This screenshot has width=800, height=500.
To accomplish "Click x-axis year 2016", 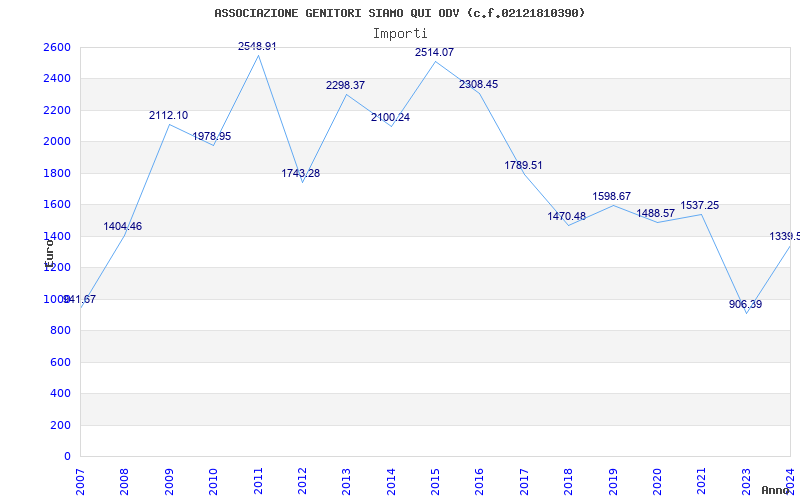I will (x=479, y=482).
